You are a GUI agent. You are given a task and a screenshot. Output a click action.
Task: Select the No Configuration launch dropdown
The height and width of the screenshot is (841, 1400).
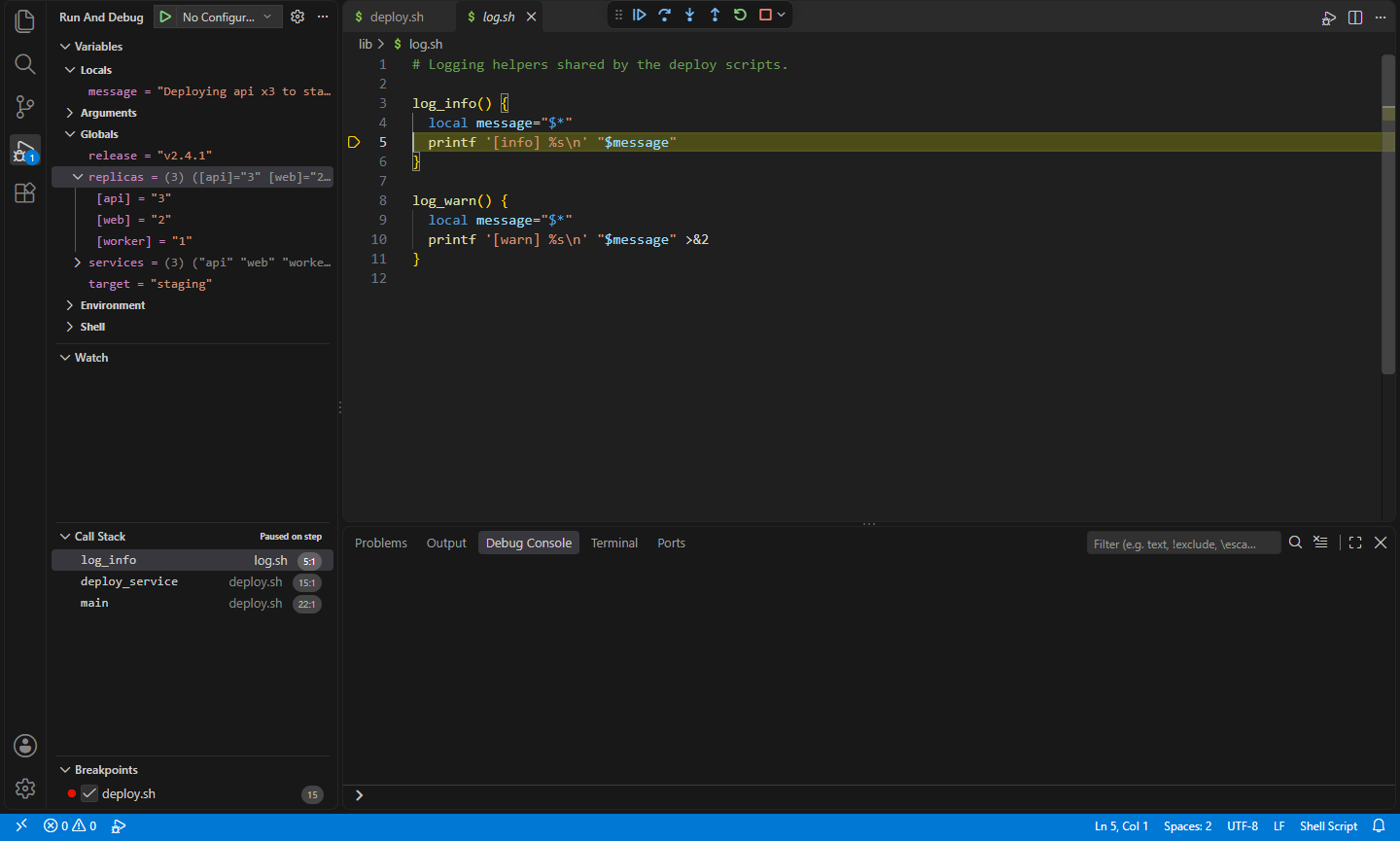[228, 17]
